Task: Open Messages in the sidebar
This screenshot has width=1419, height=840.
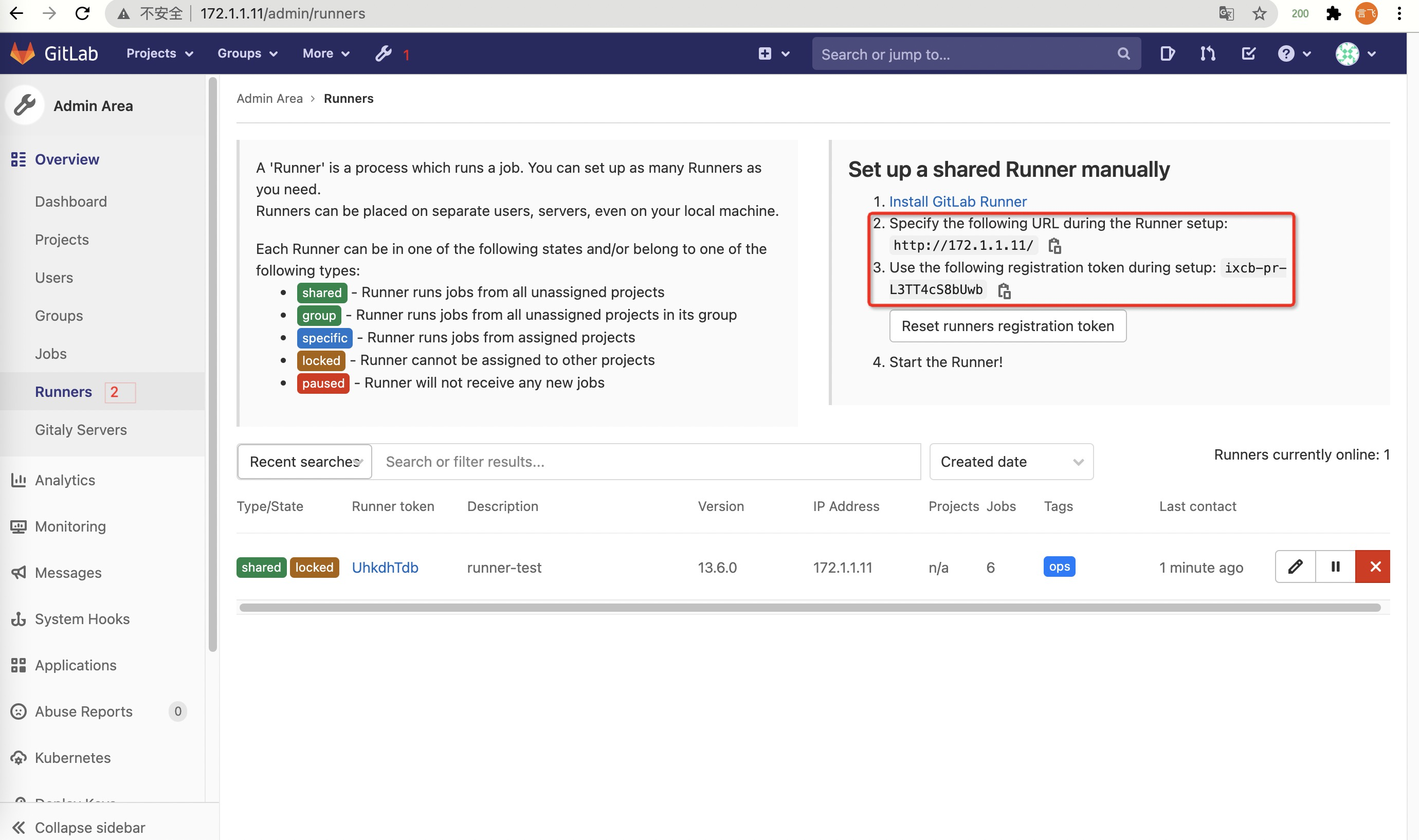Action: coord(68,573)
